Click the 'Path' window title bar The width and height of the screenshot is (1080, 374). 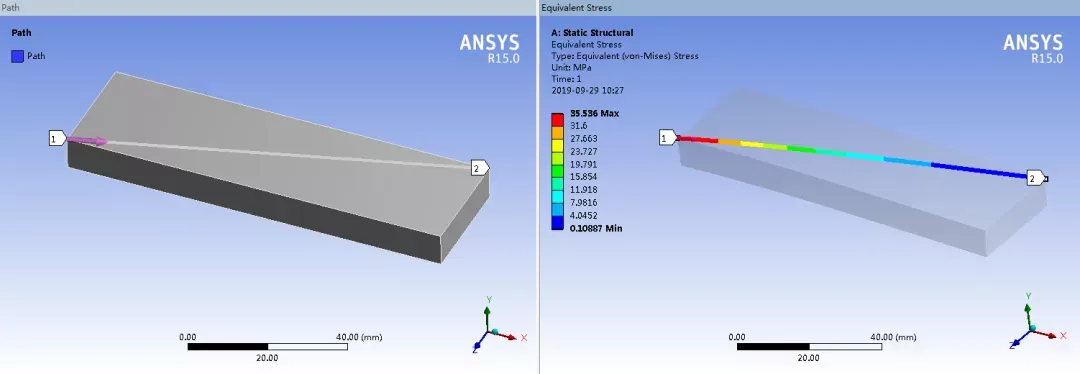pyautogui.click(x=268, y=8)
